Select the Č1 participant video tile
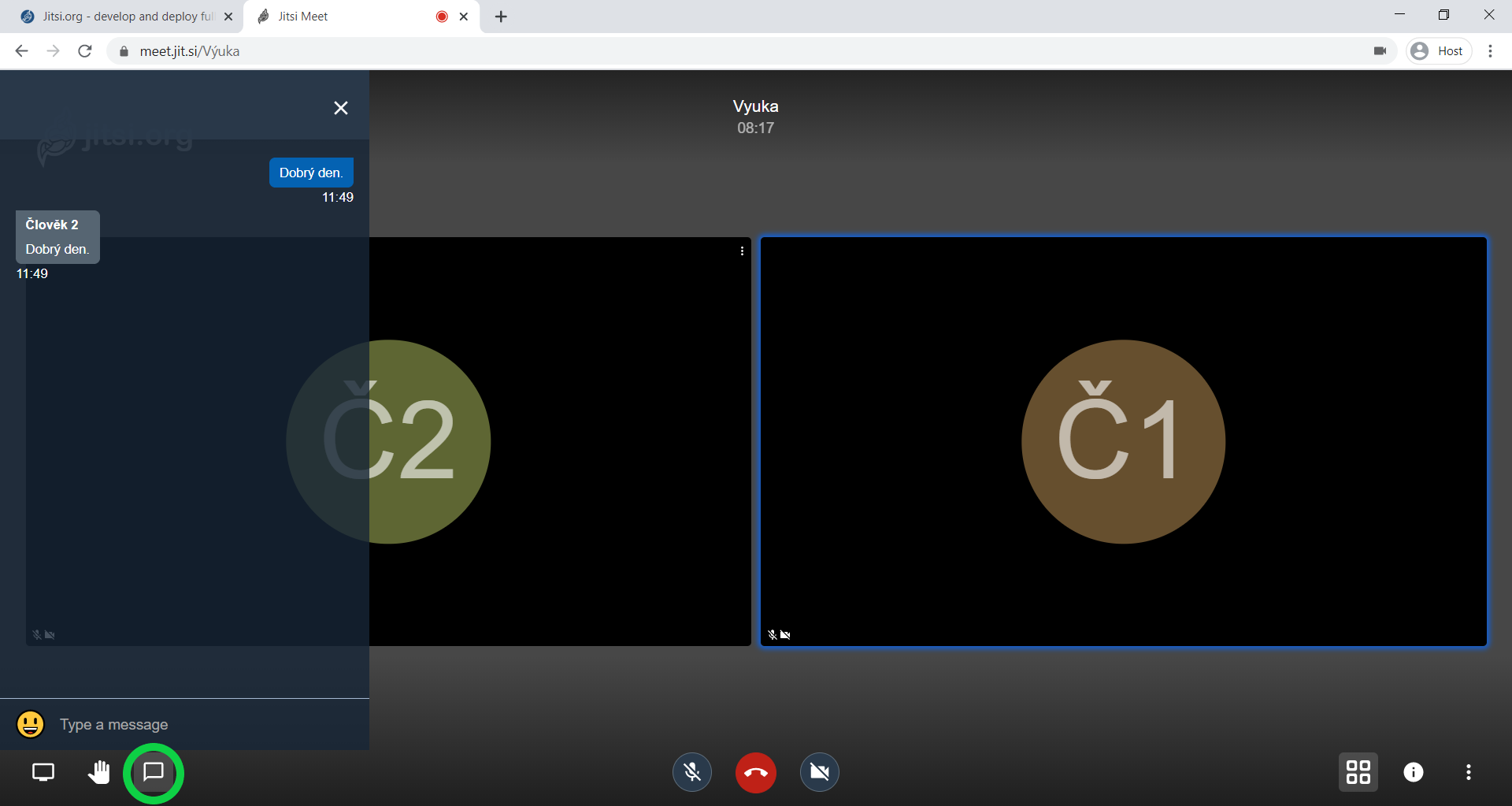The image size is (1512, 806). click(x=1123, y=441)
